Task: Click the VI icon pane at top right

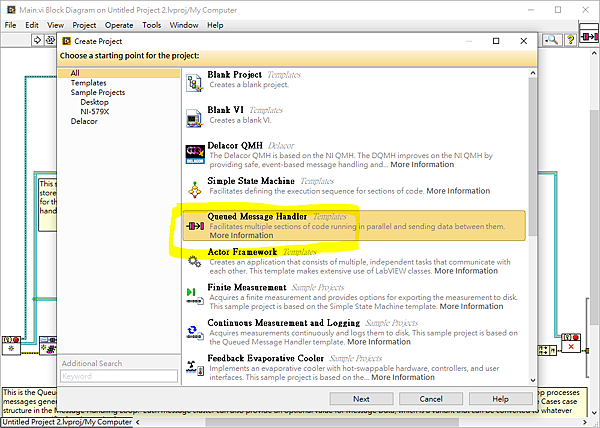Action: coord(589,35)
